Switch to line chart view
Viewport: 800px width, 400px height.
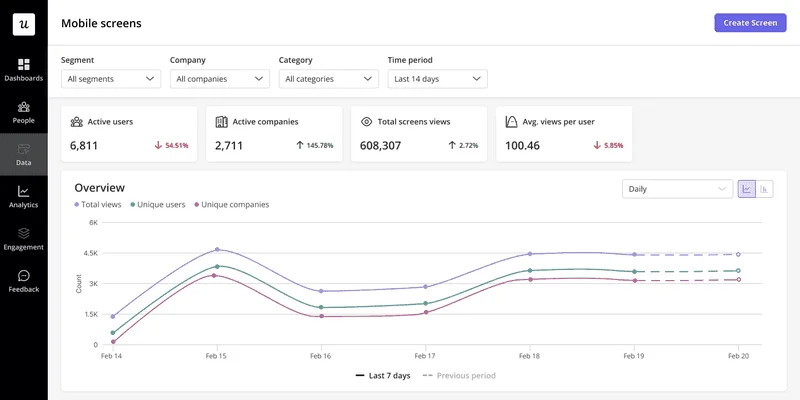tap(747, 189)
